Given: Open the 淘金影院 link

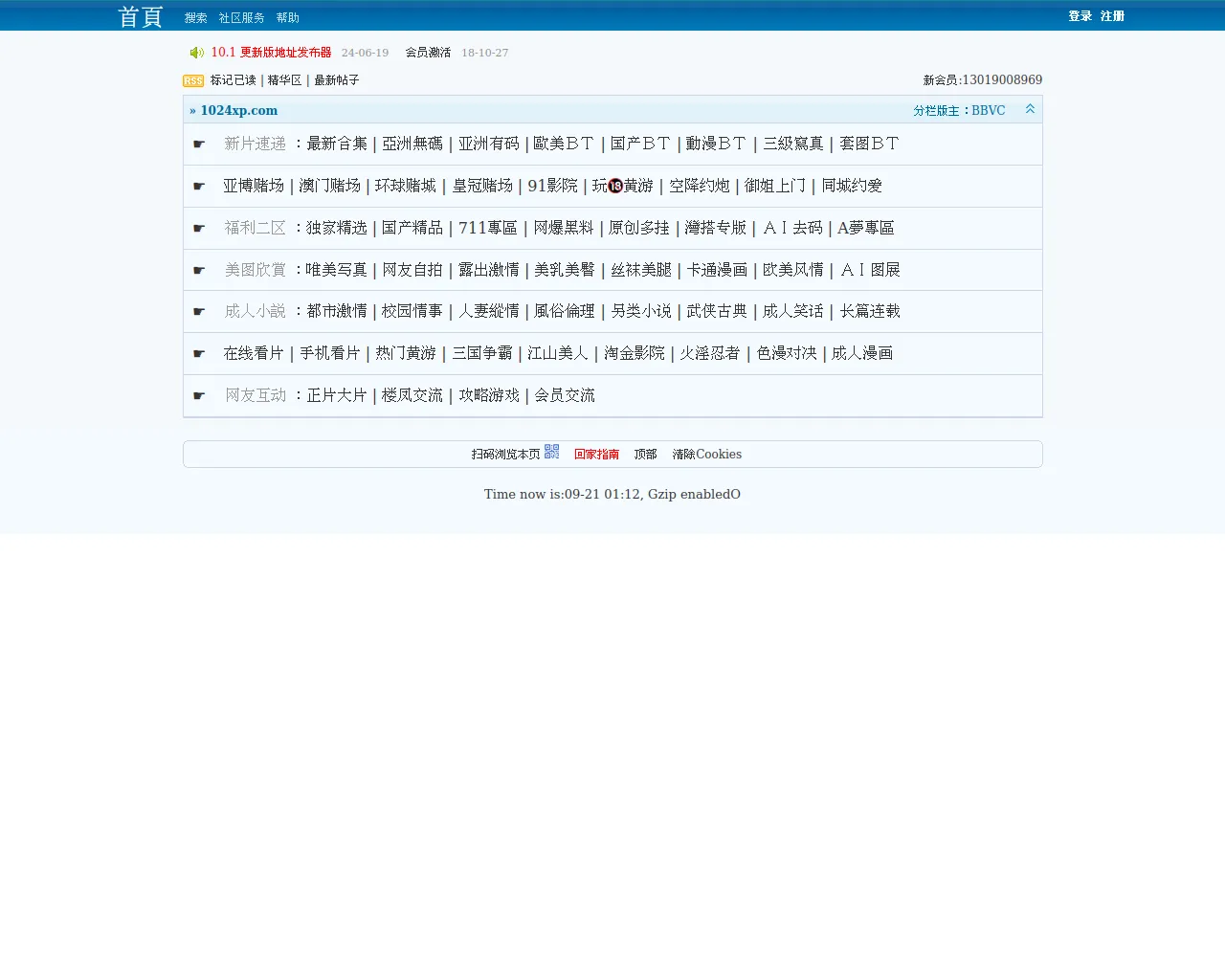Looking at the screenshot, I should coord(635,353).
